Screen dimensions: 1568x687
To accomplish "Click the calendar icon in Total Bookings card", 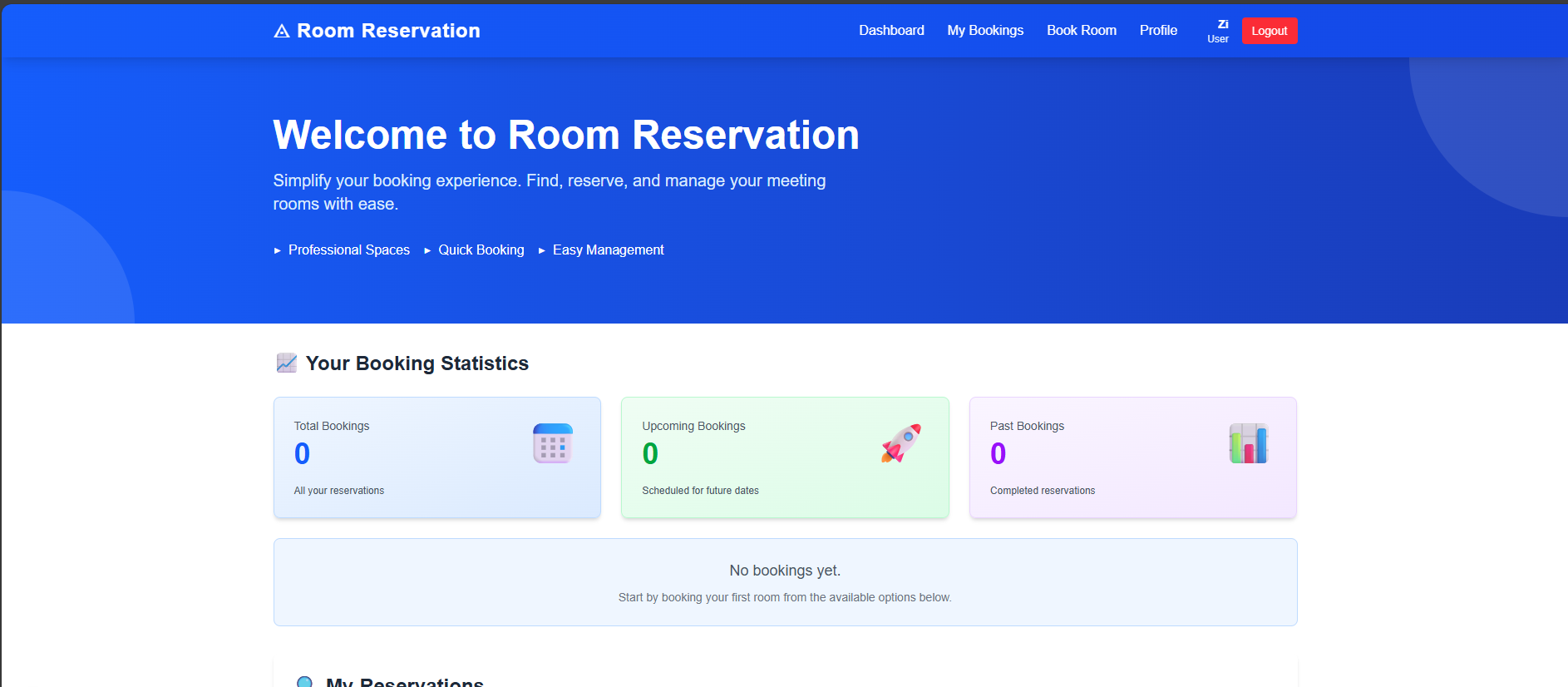I will pos(552,443).
